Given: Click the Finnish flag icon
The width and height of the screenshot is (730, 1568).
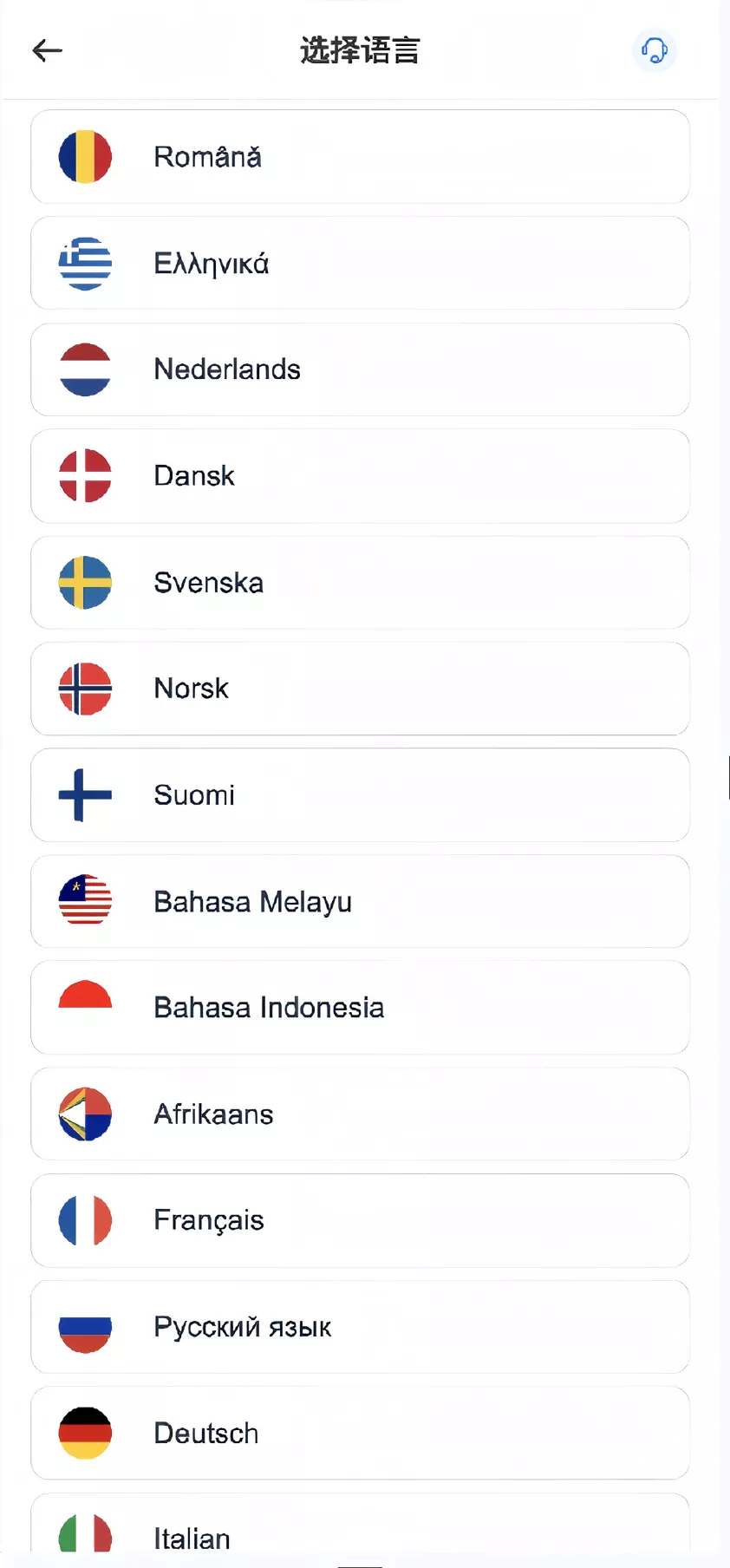Looking at the screenshot, I should 85,795.
